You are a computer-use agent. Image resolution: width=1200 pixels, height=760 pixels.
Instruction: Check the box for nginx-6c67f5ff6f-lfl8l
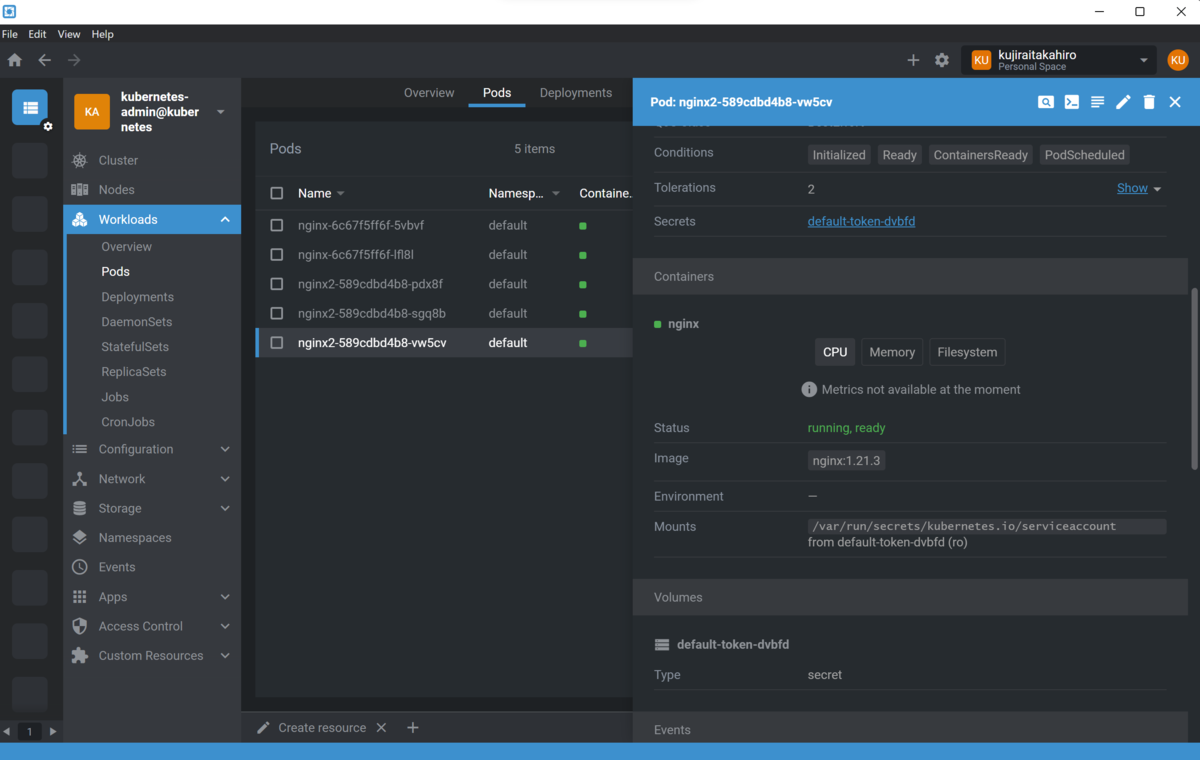click(277, 254)
